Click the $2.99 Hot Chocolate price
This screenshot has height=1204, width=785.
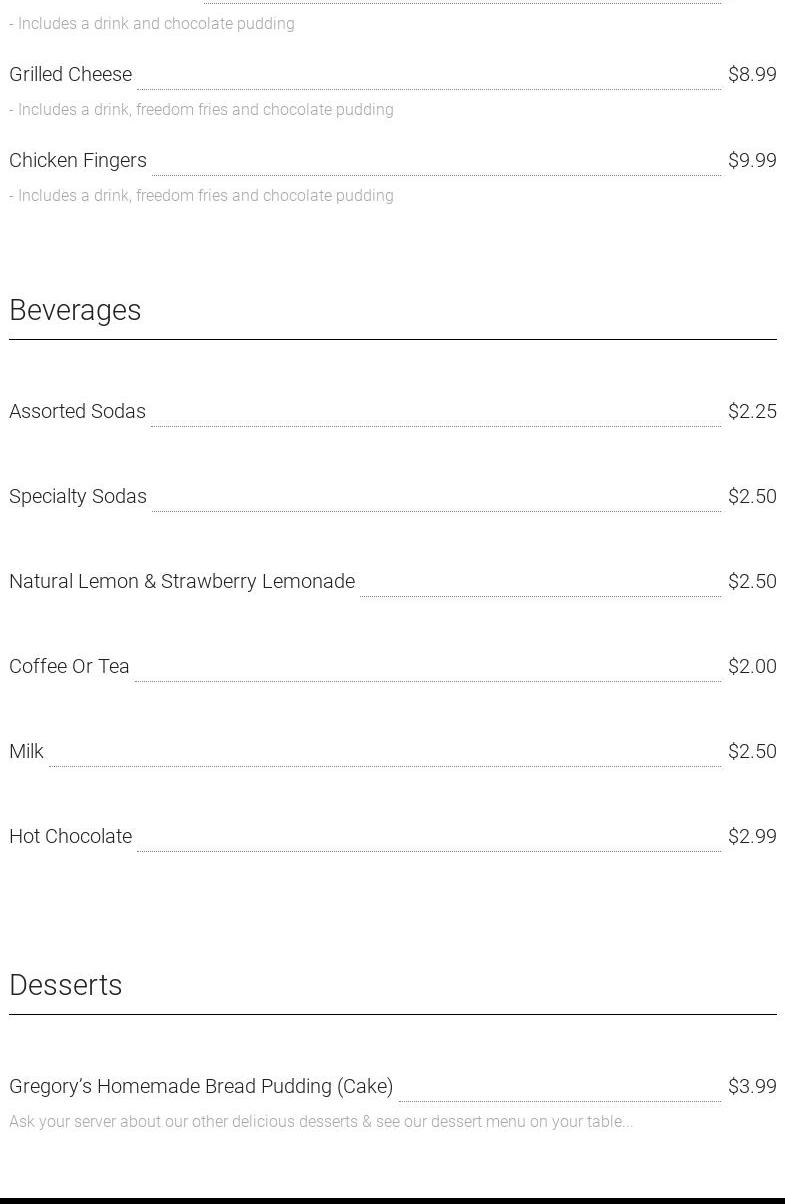click(x=752, y=836)
